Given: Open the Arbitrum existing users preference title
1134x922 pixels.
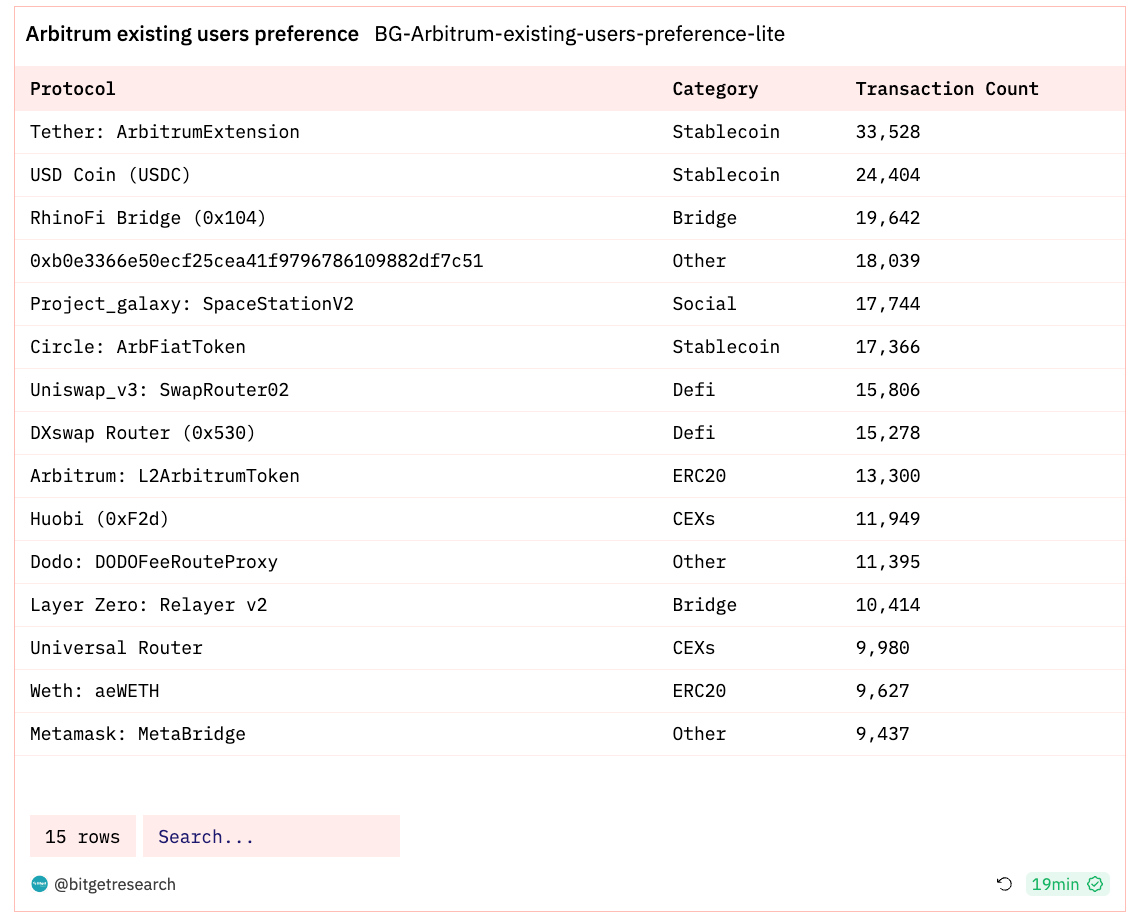Looking at the screenshot, I should pos(192,34).
